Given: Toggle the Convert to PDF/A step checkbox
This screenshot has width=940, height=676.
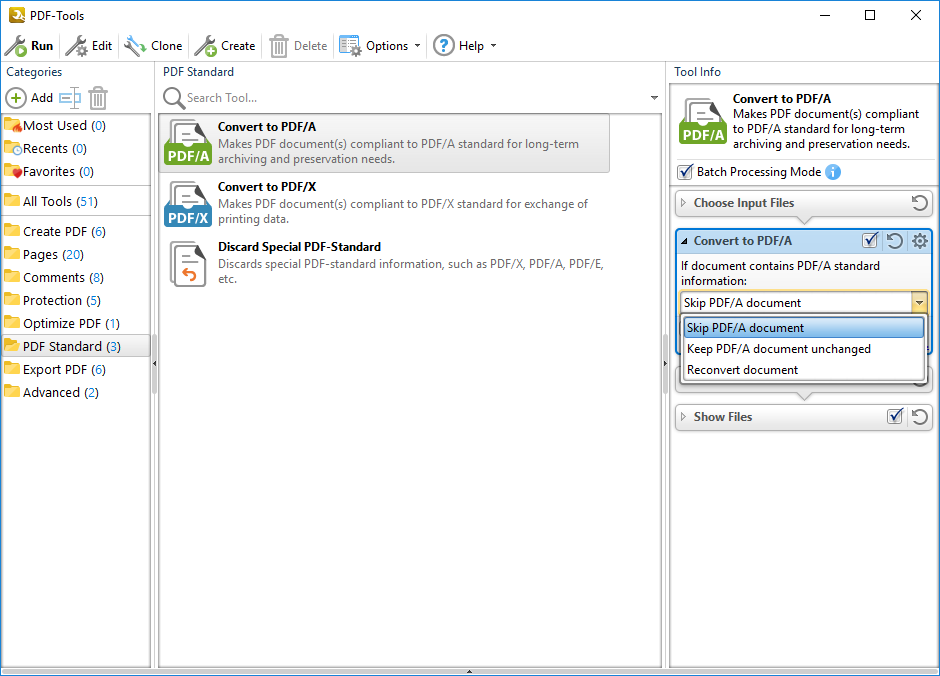Looking at the screenshot, I should click(870, 241).
